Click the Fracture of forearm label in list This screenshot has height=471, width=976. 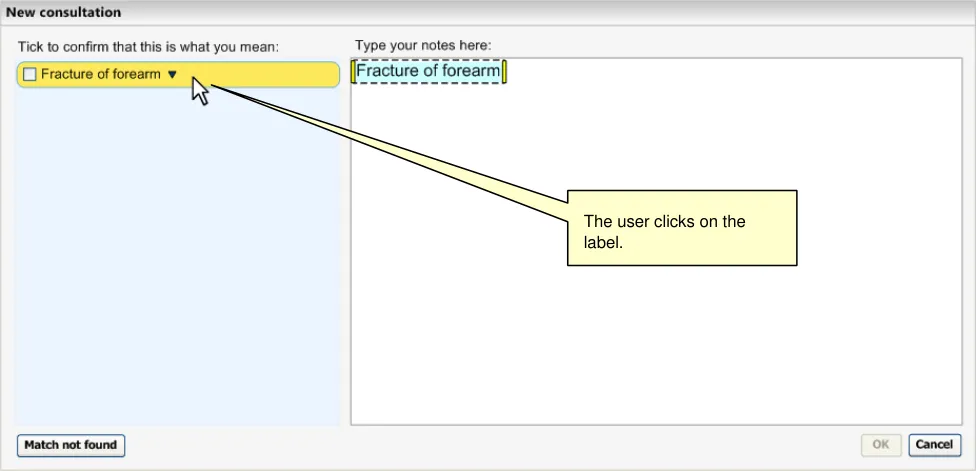pyautogui.click(x=100, y=75)
